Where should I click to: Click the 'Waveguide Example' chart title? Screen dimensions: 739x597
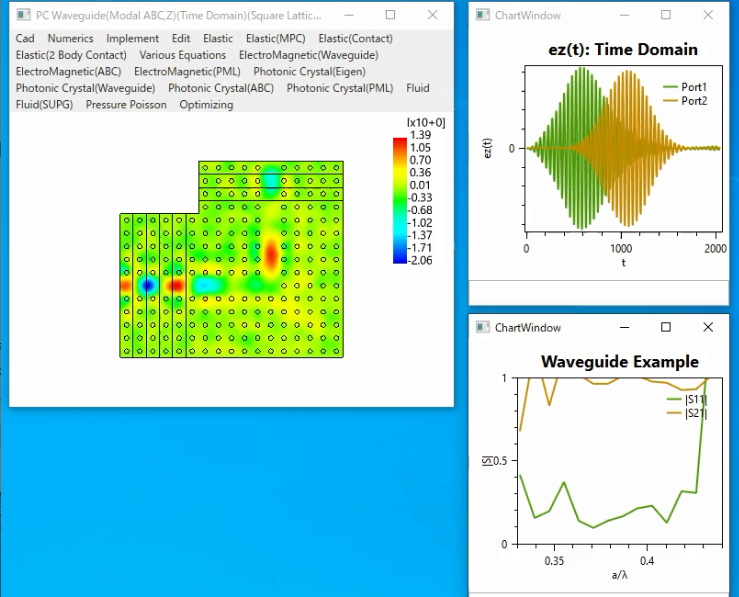tap(620, 362)
